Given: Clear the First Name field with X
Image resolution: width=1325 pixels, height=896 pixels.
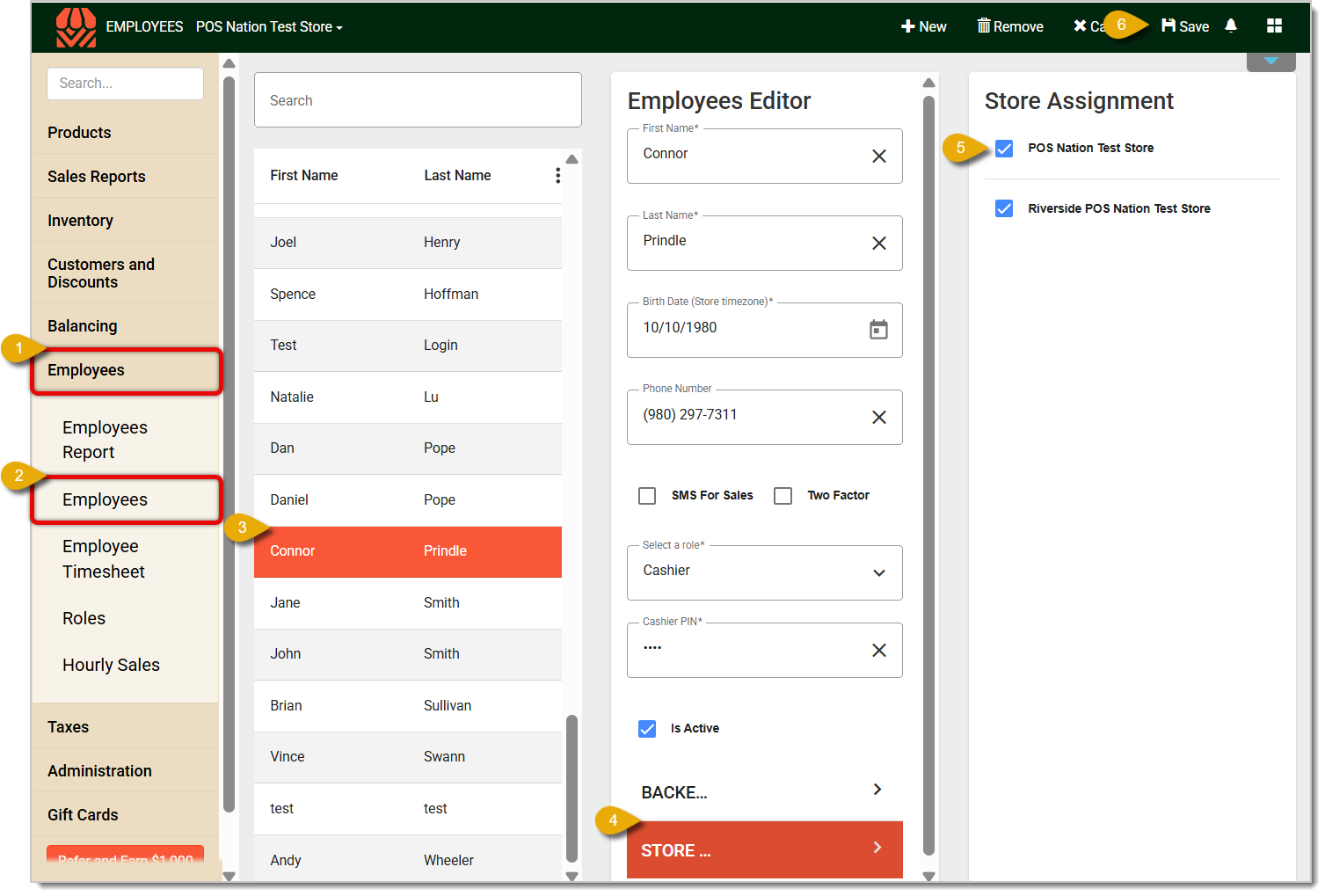Looking at the screenshot, I should [878, 156].
